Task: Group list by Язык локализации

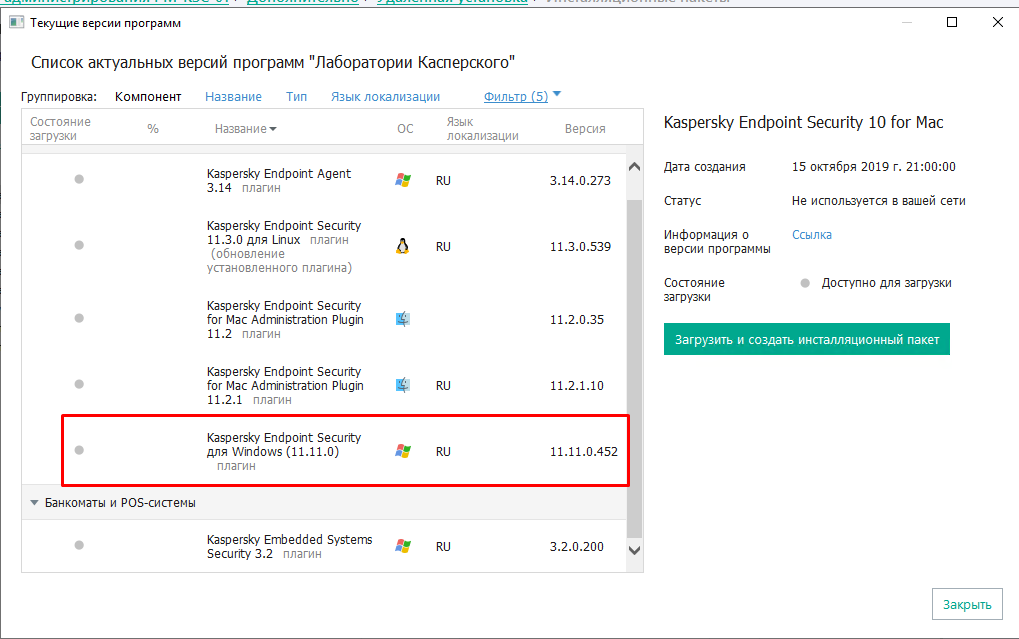Action: click(385, 97)
